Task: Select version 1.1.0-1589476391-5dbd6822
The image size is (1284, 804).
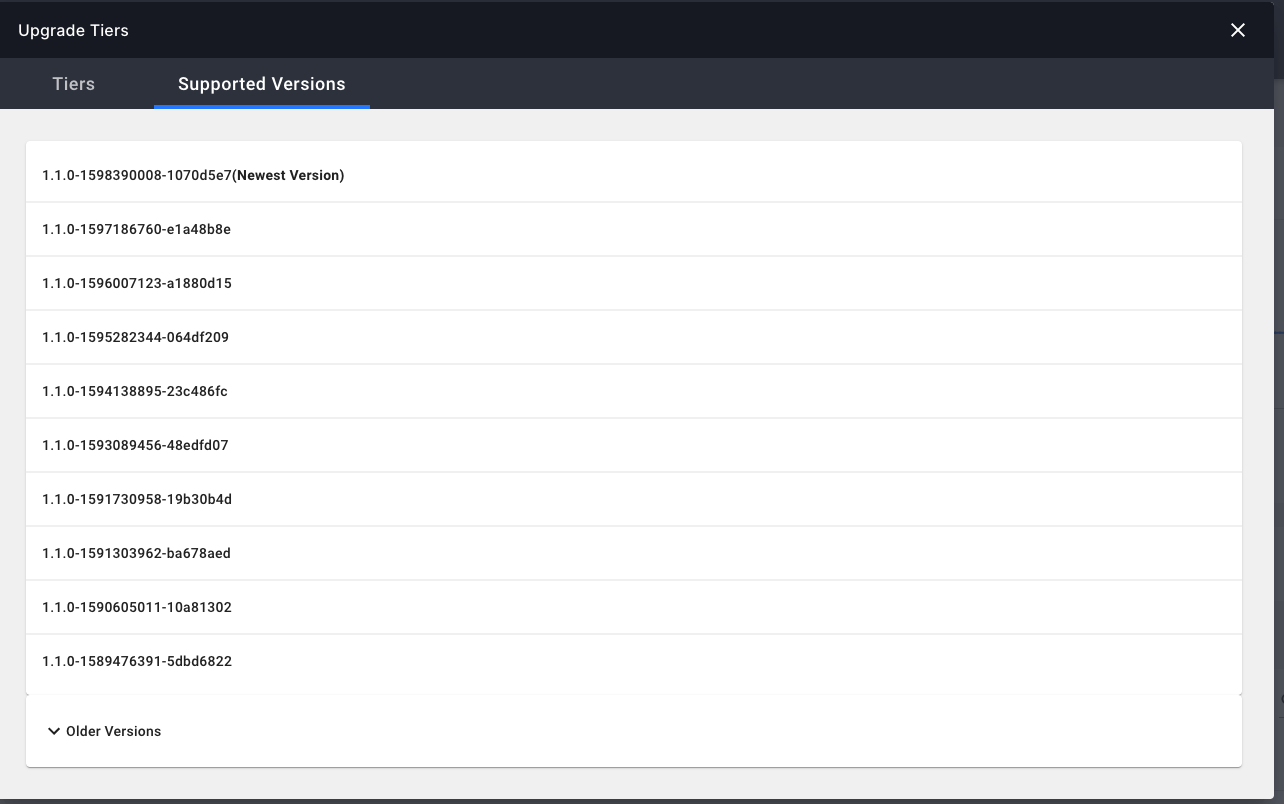Action: [136, 661]
